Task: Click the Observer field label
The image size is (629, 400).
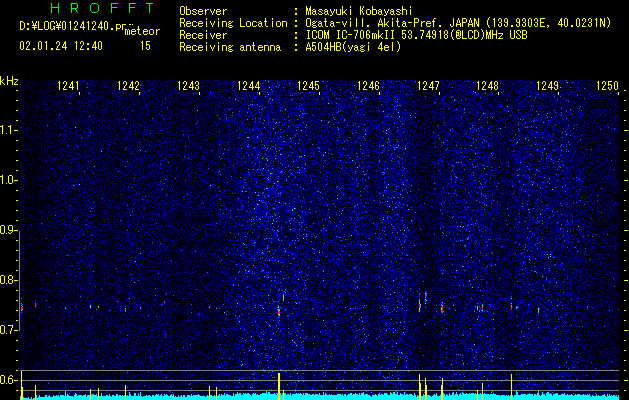Action: [203, 11]
